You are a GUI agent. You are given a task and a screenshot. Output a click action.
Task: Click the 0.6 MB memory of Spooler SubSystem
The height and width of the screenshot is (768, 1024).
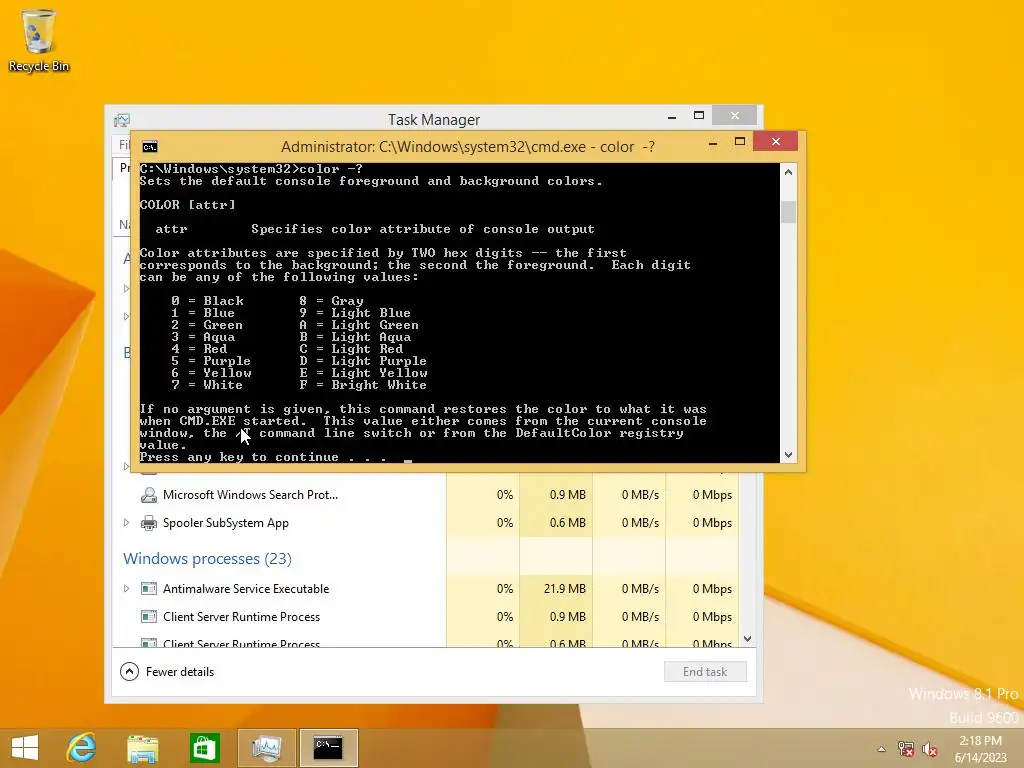pyautogui.click(x=568, y=523)
